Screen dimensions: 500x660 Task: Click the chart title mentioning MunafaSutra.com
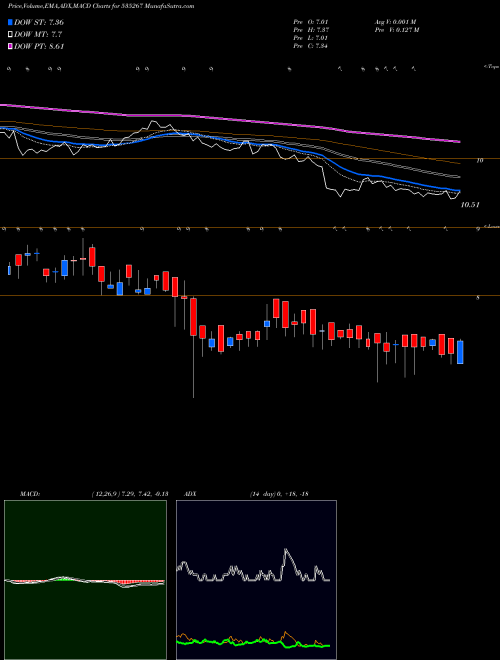tap(101, 6)
